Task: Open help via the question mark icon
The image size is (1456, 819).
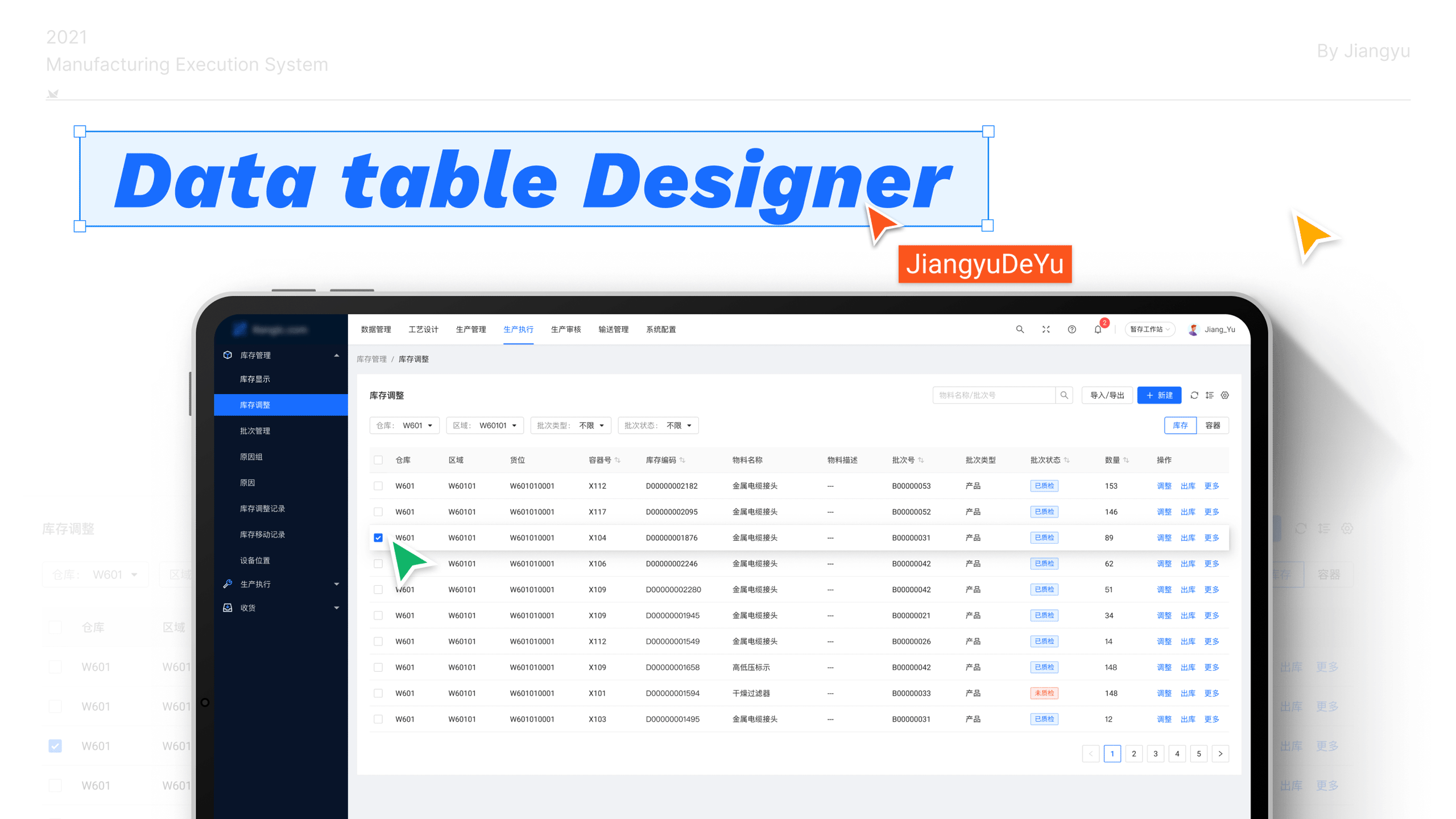Action: pyautogui.click(x=1072, y=329)
